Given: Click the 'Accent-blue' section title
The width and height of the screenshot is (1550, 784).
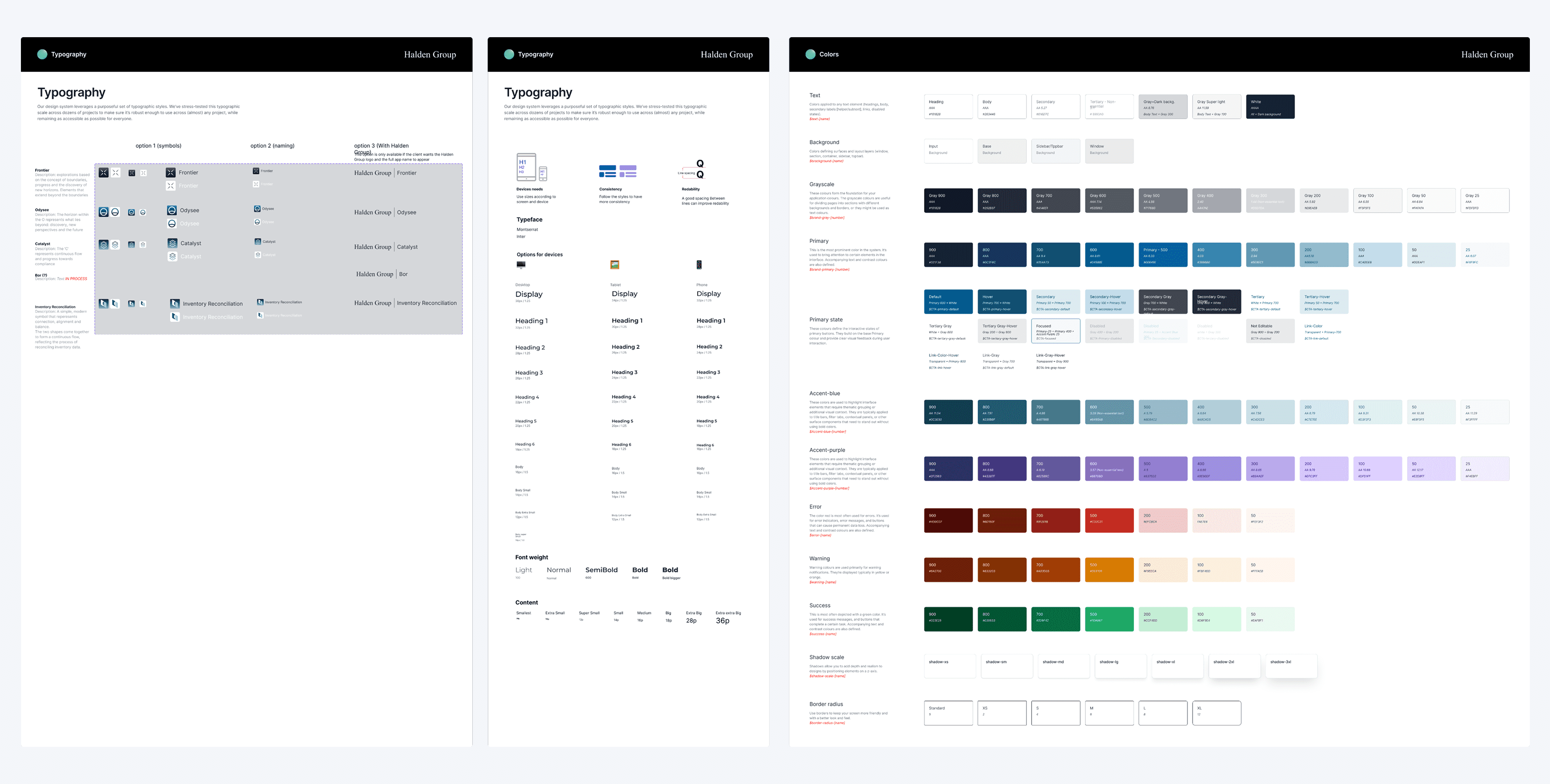Looking at the screenshot, I should (824, 394).
